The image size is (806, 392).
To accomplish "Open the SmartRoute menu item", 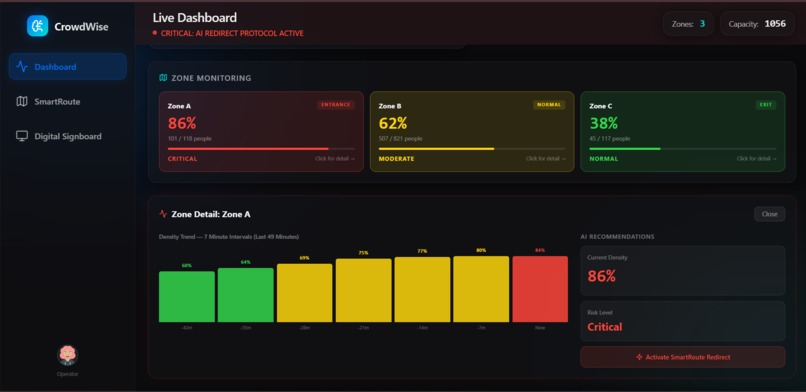I will [x=67, y=101].
